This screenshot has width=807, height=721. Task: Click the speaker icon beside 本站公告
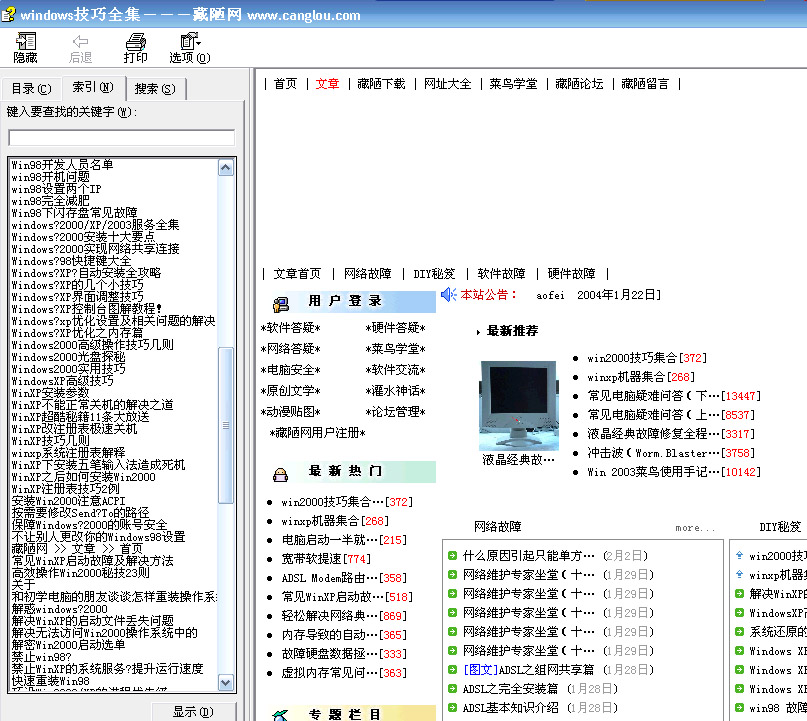449,294
